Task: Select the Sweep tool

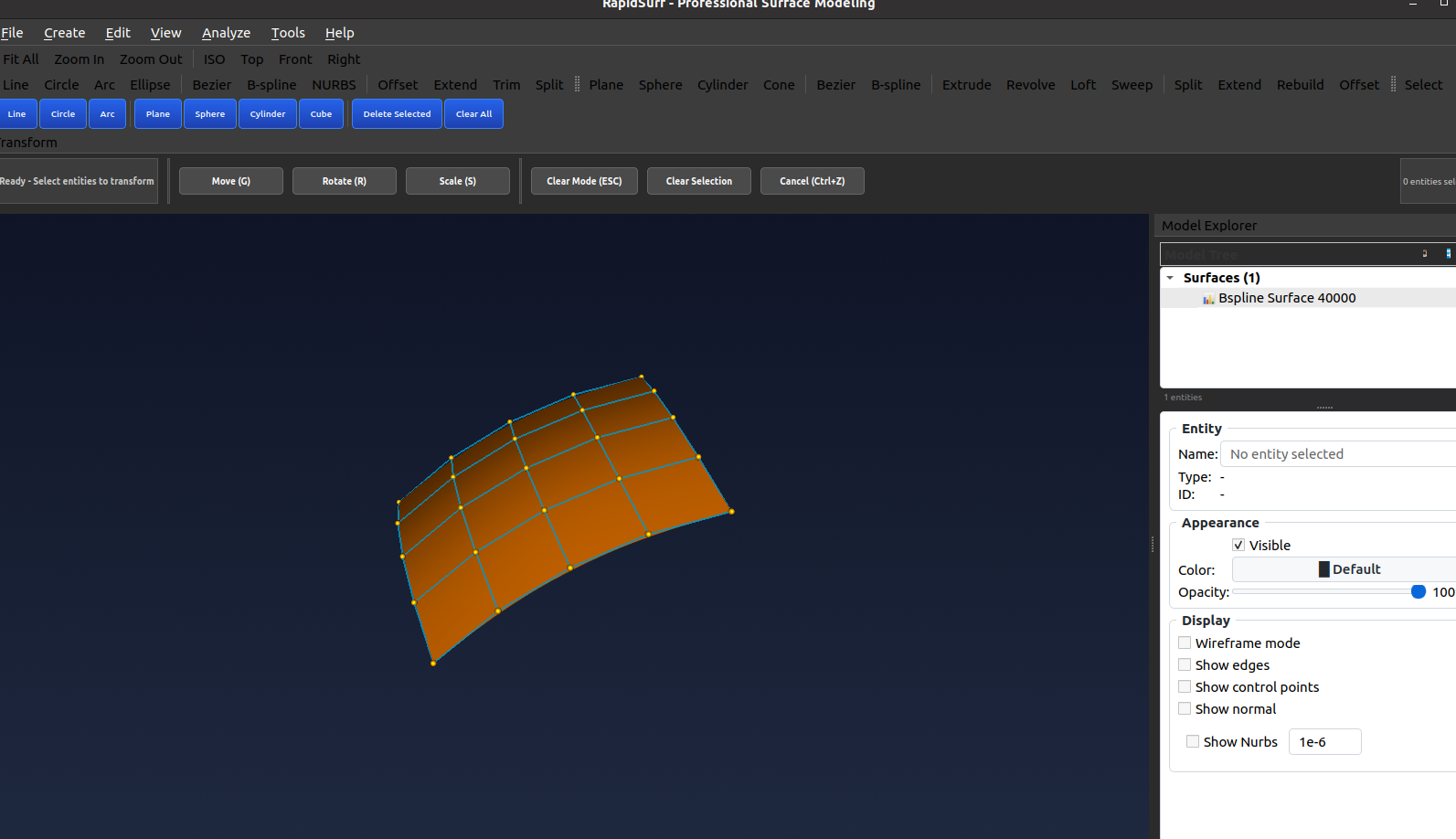Action: coord(1132,85)
